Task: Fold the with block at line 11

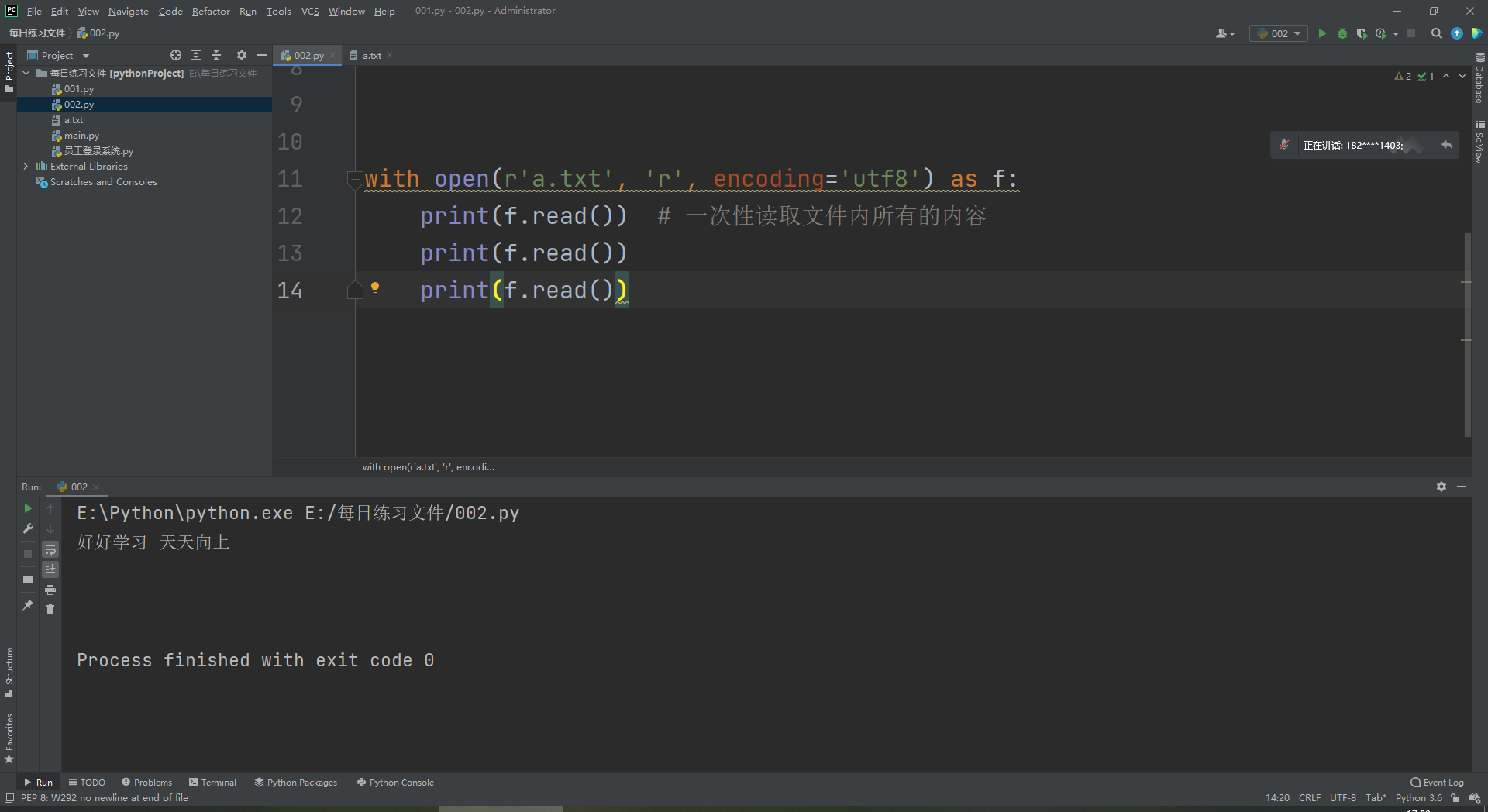Action: pos(354,180)
